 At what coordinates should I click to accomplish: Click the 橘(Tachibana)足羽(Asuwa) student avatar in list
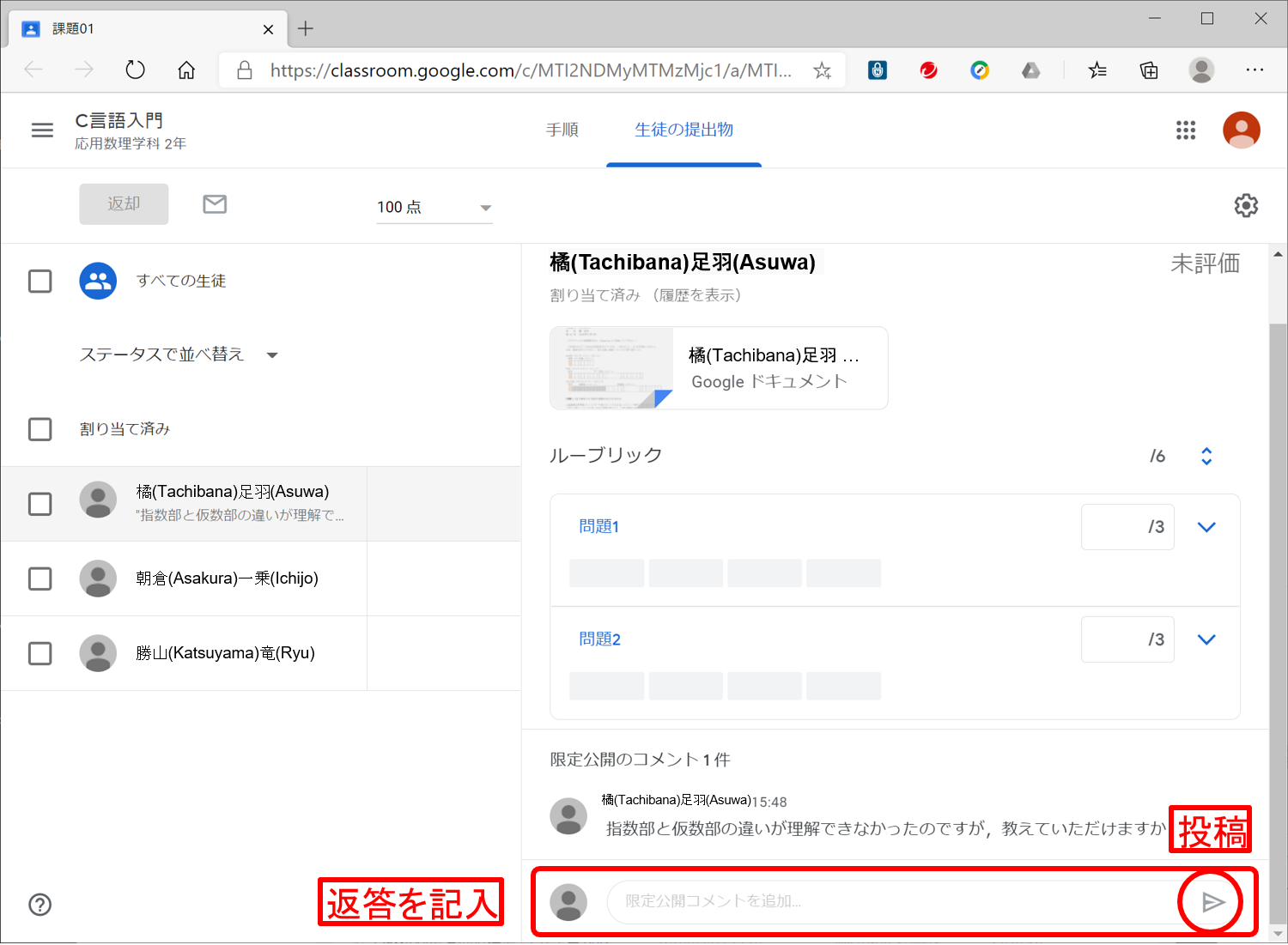pos(98,500)
